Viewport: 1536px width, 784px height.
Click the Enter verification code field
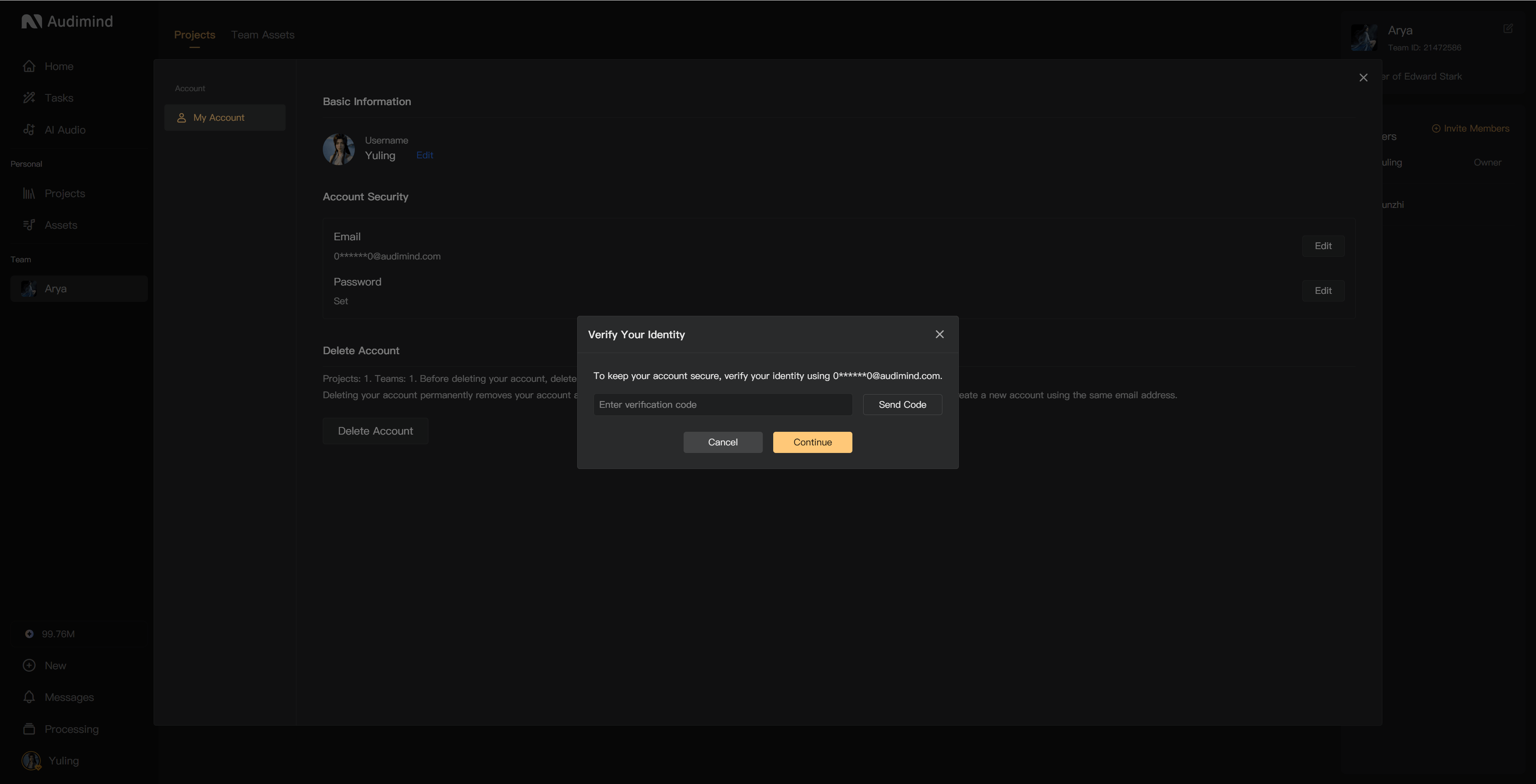[x=723, y=405]
